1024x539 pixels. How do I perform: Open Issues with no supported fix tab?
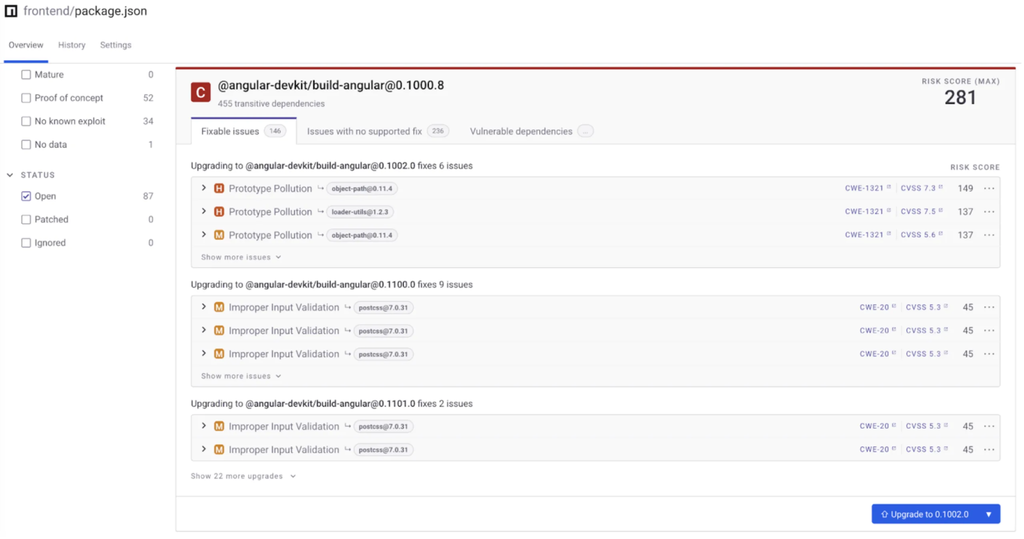pyautogui.click(x=378, y=131)
